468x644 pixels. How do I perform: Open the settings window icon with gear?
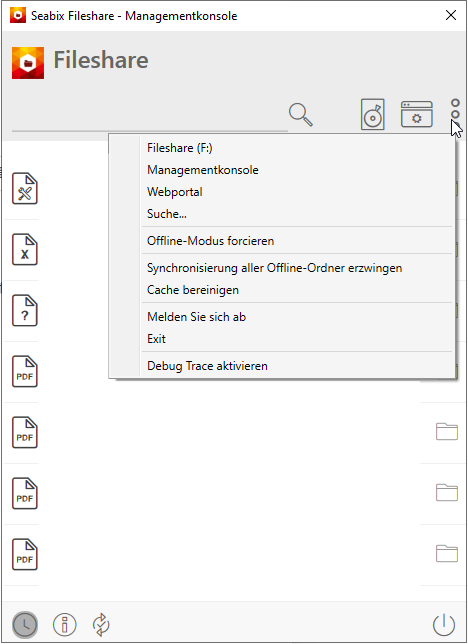[x=417, y=114]
